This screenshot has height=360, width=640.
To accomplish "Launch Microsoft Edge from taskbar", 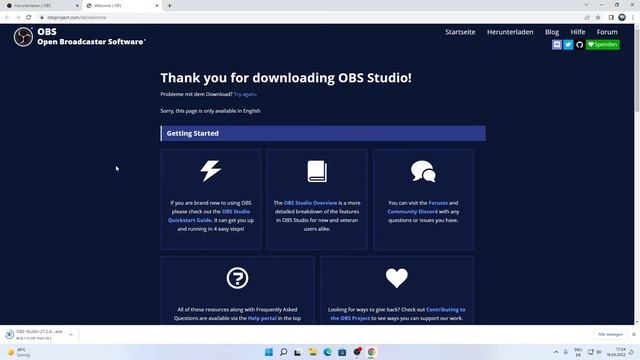I will point(327,352).
